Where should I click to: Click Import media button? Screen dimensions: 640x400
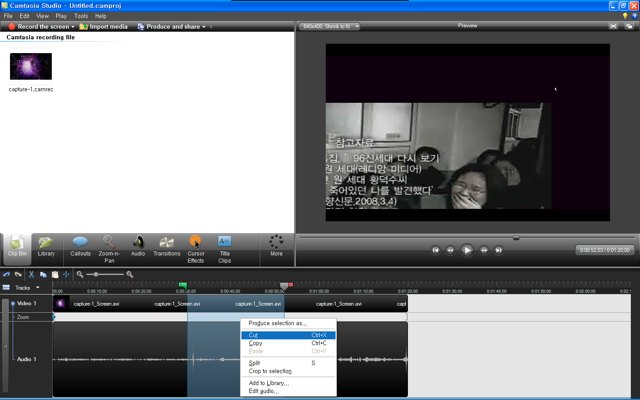pos(103,27)
